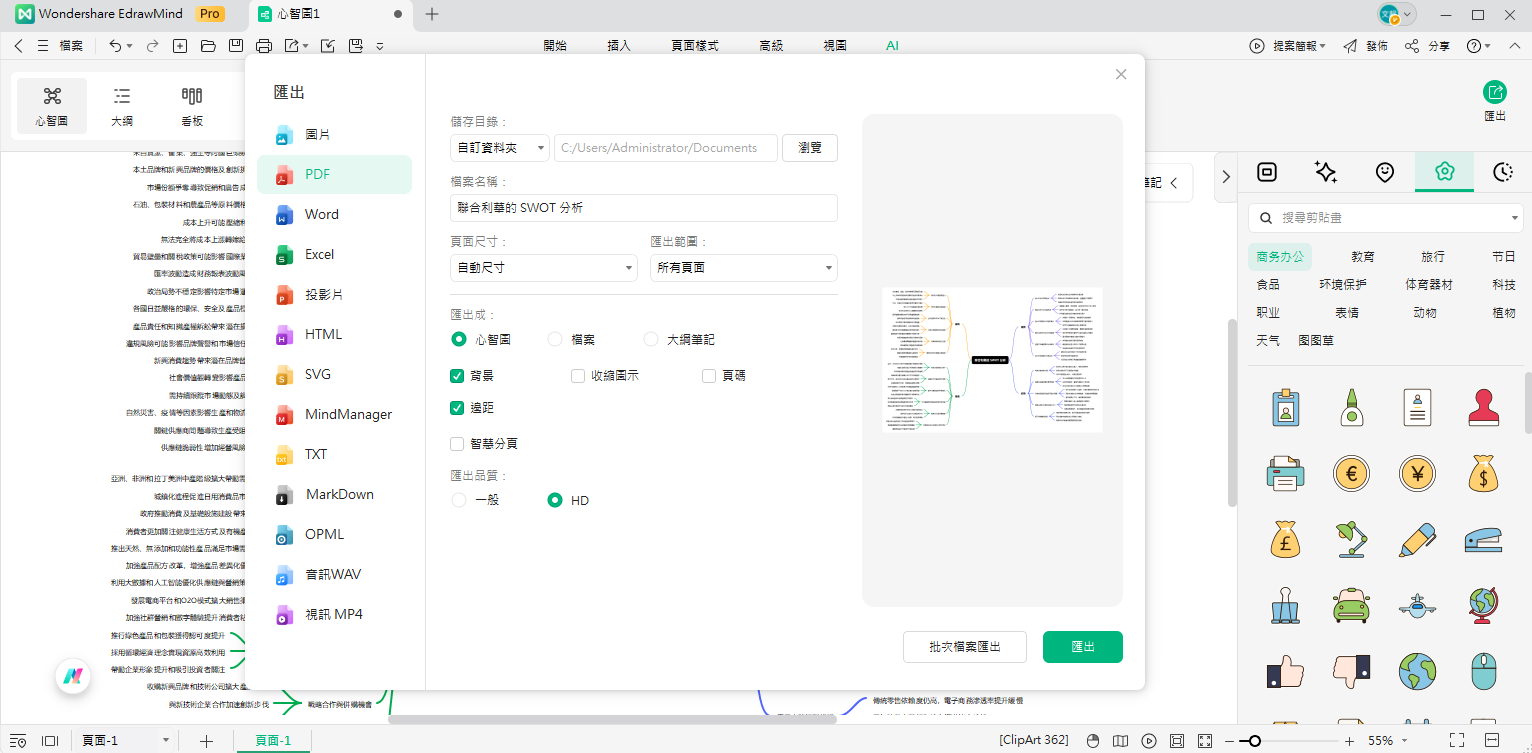The height and width of the screenshot is (753, 1532).
Task: Open the 匯出範圍 dropdown showing 所有頁面
Action: click(743, 267)
